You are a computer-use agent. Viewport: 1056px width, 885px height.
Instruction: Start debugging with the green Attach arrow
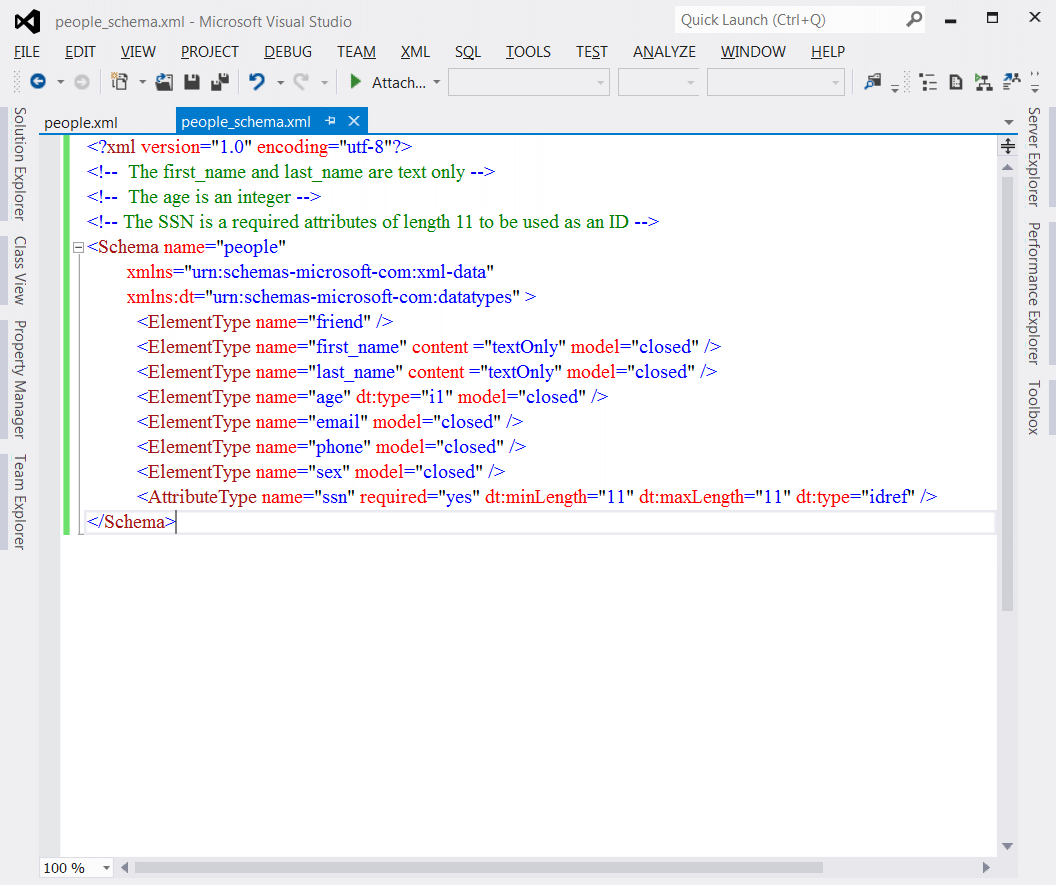[x=356, y=82]
